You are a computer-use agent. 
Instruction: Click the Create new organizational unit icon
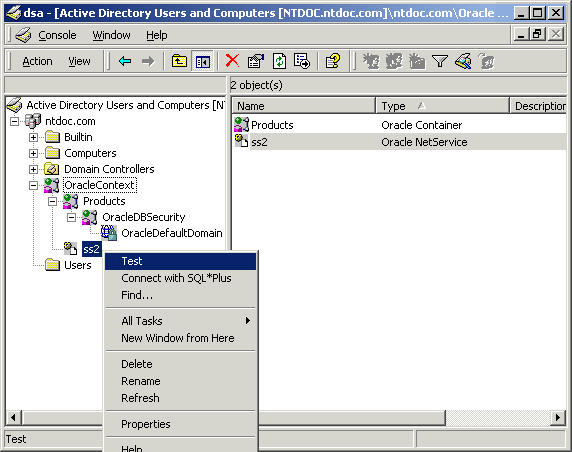417,61
